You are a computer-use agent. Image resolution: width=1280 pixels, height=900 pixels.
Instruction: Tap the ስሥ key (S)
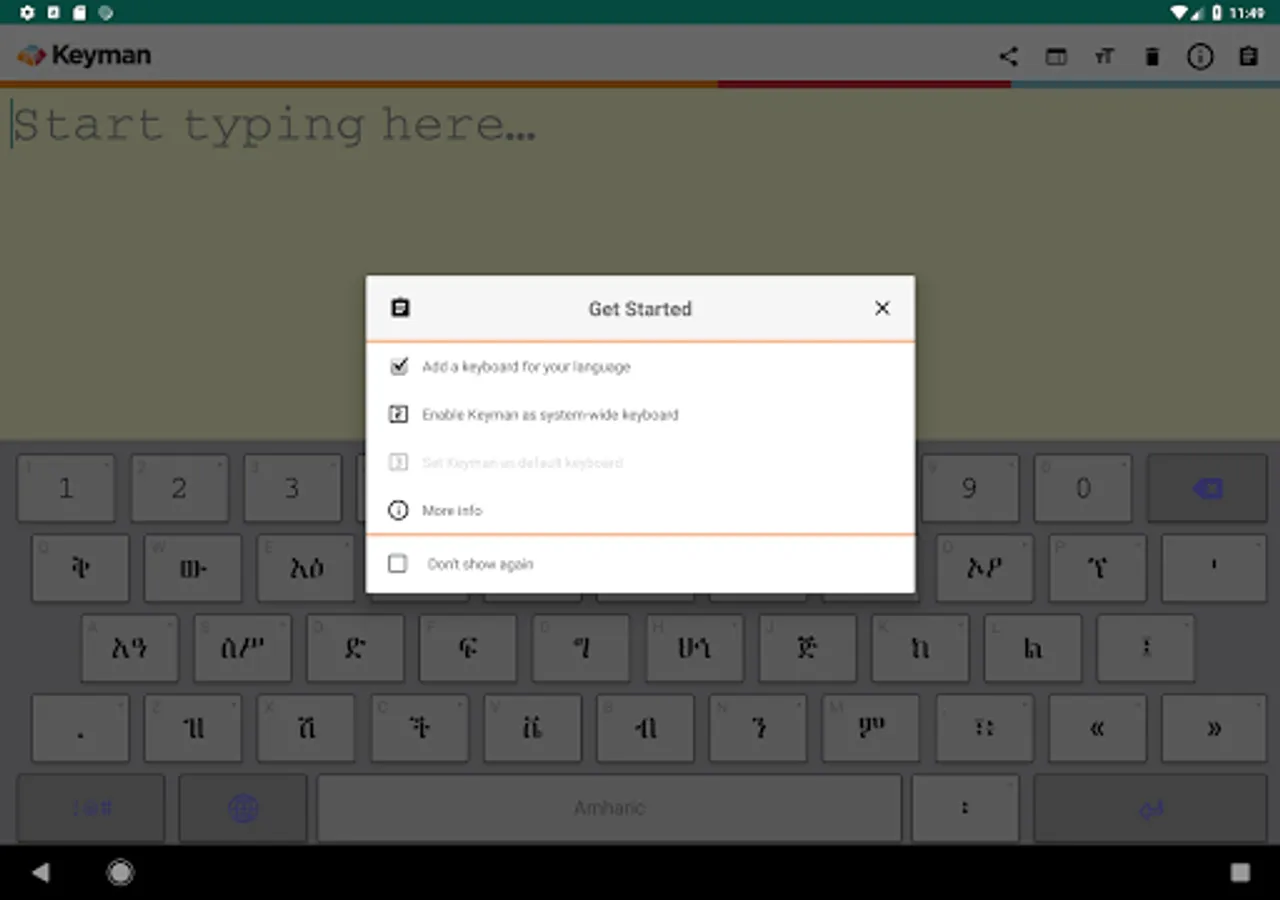[x=243, y=648]
